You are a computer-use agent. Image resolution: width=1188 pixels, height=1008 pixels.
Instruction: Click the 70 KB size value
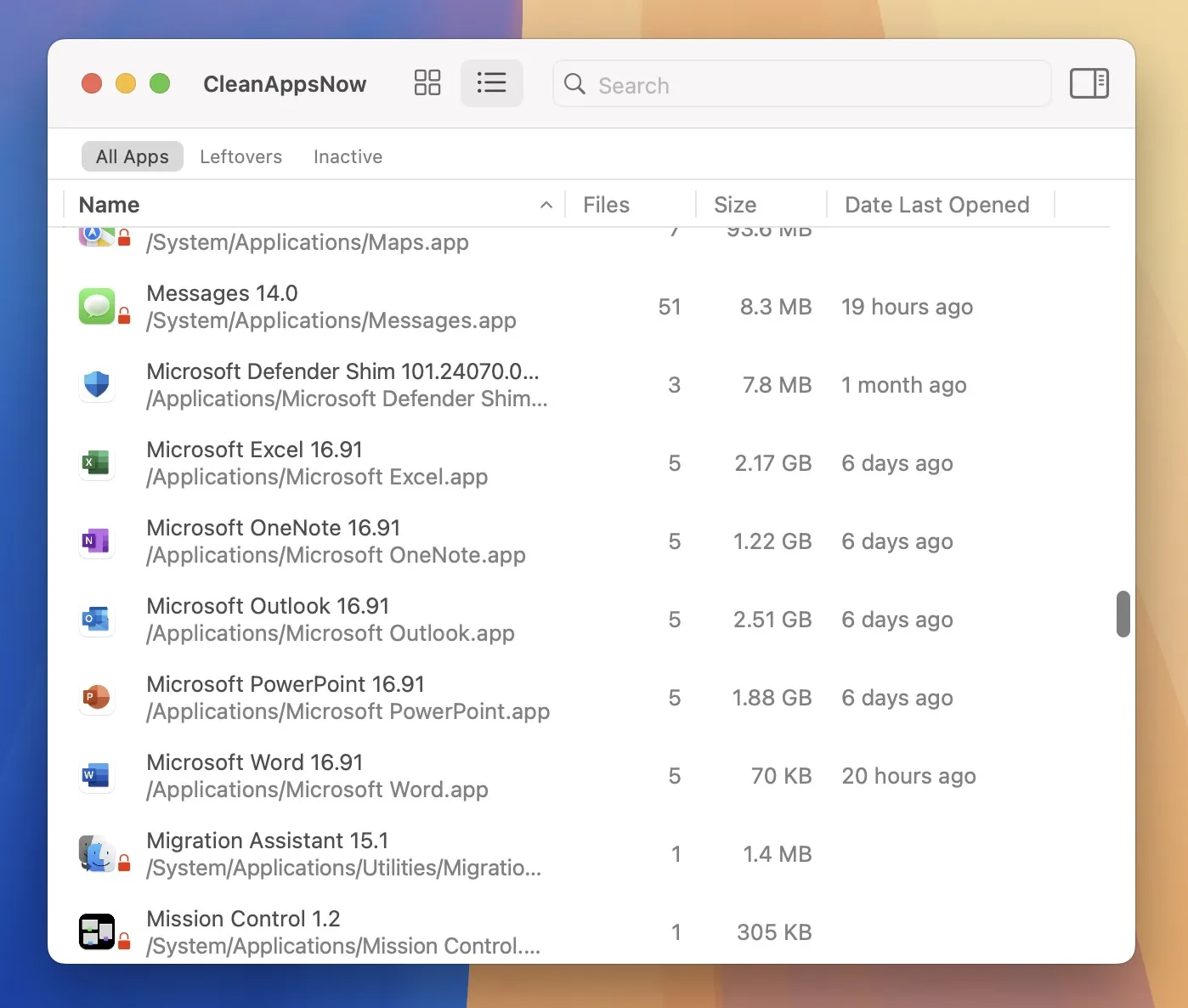782,776
